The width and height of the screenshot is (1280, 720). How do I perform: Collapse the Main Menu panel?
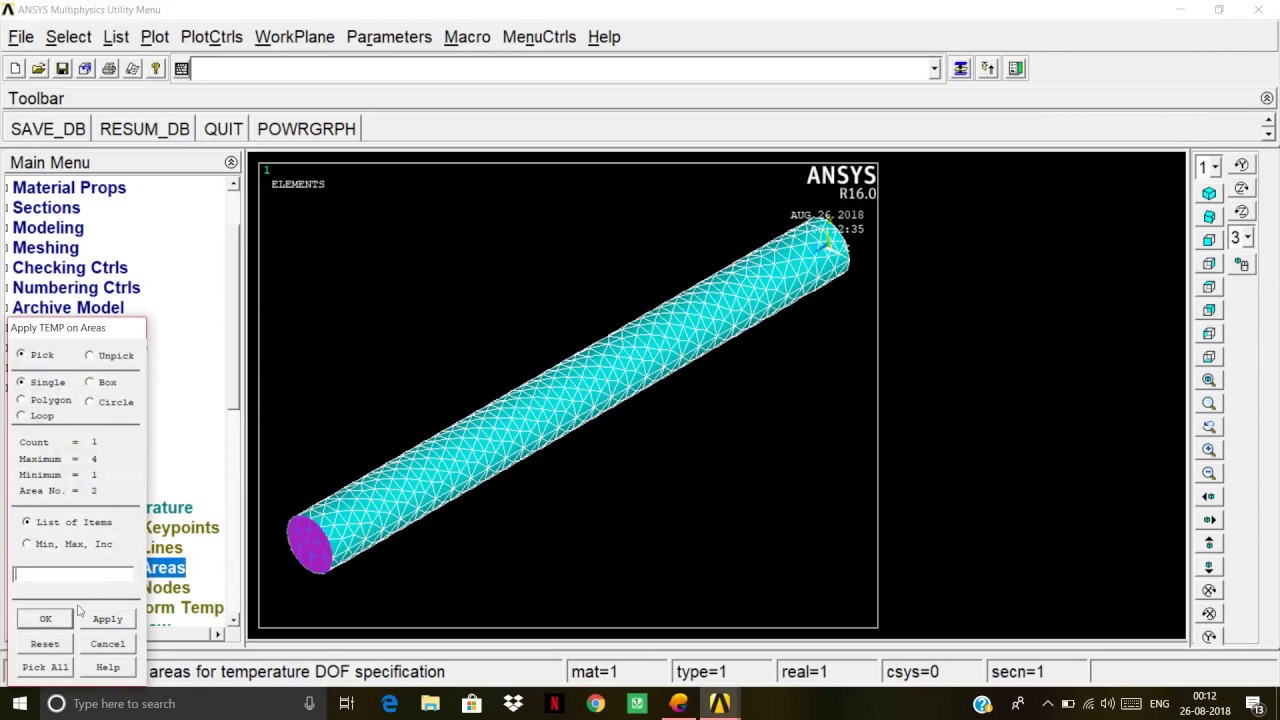click(x=231, y=162)
